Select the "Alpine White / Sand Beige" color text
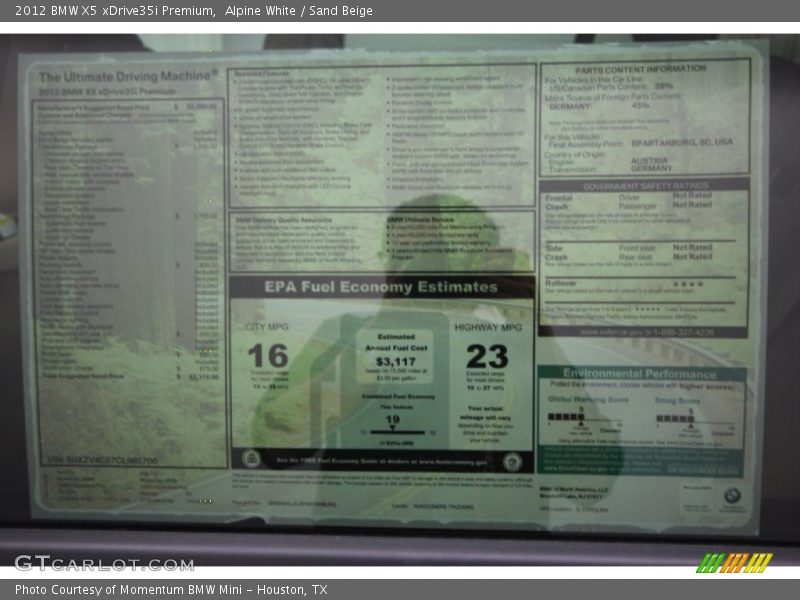The image size is (800, 600). tap(298, 11)
